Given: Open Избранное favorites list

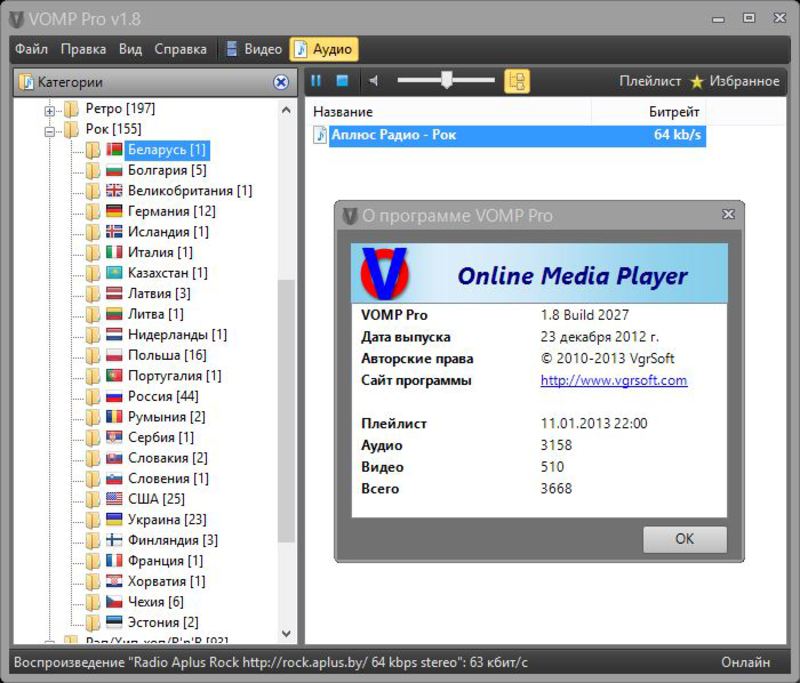Looking at the screenshot, I should 744,81.
